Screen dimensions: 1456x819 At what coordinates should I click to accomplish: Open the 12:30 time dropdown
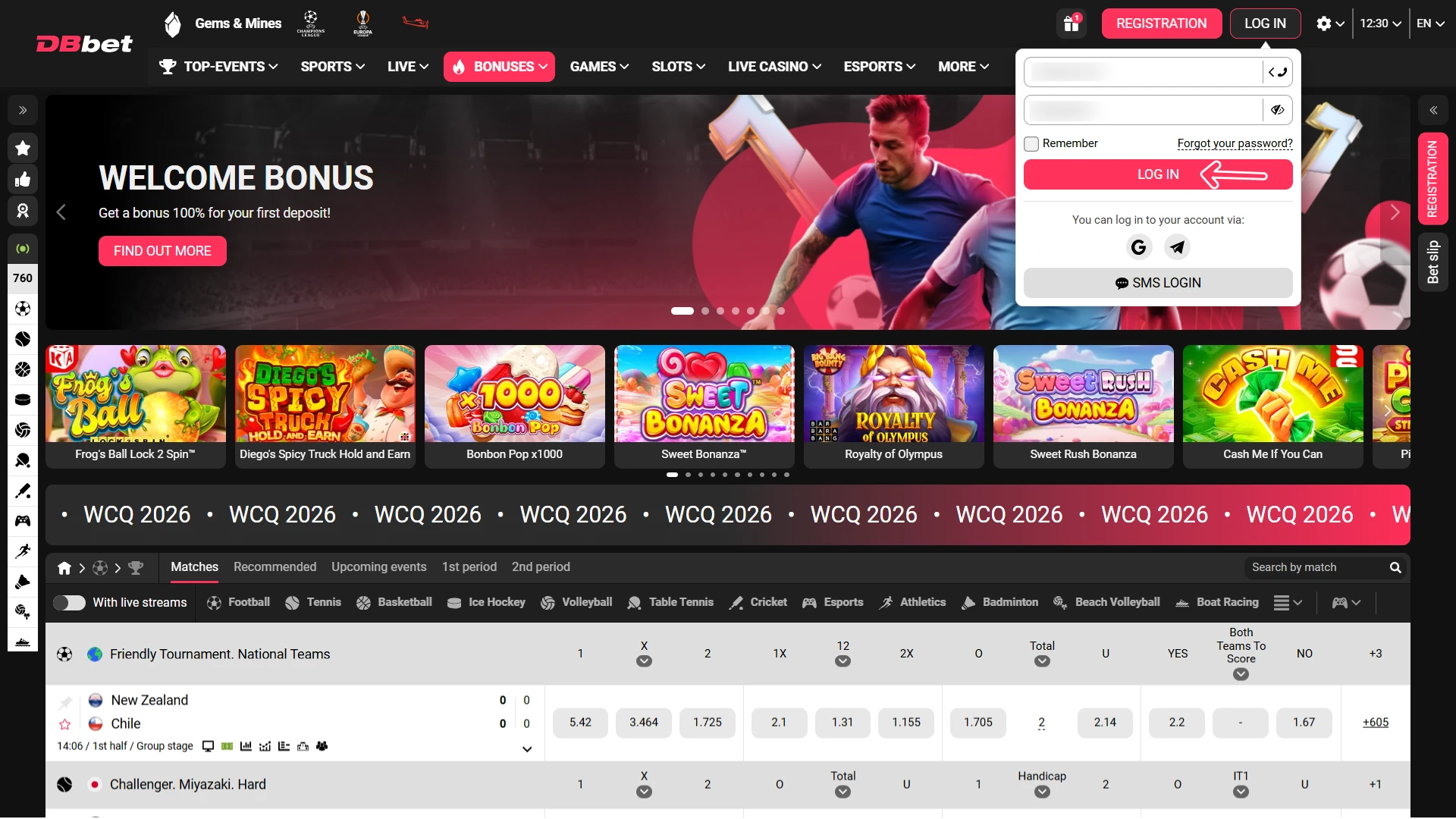(x=1380, y=24)
